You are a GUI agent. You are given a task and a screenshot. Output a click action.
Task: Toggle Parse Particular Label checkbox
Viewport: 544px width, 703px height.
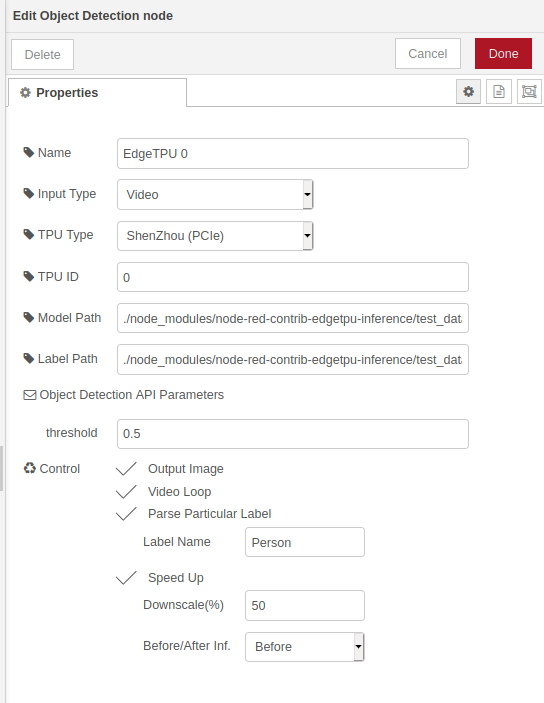coord(126,513)
